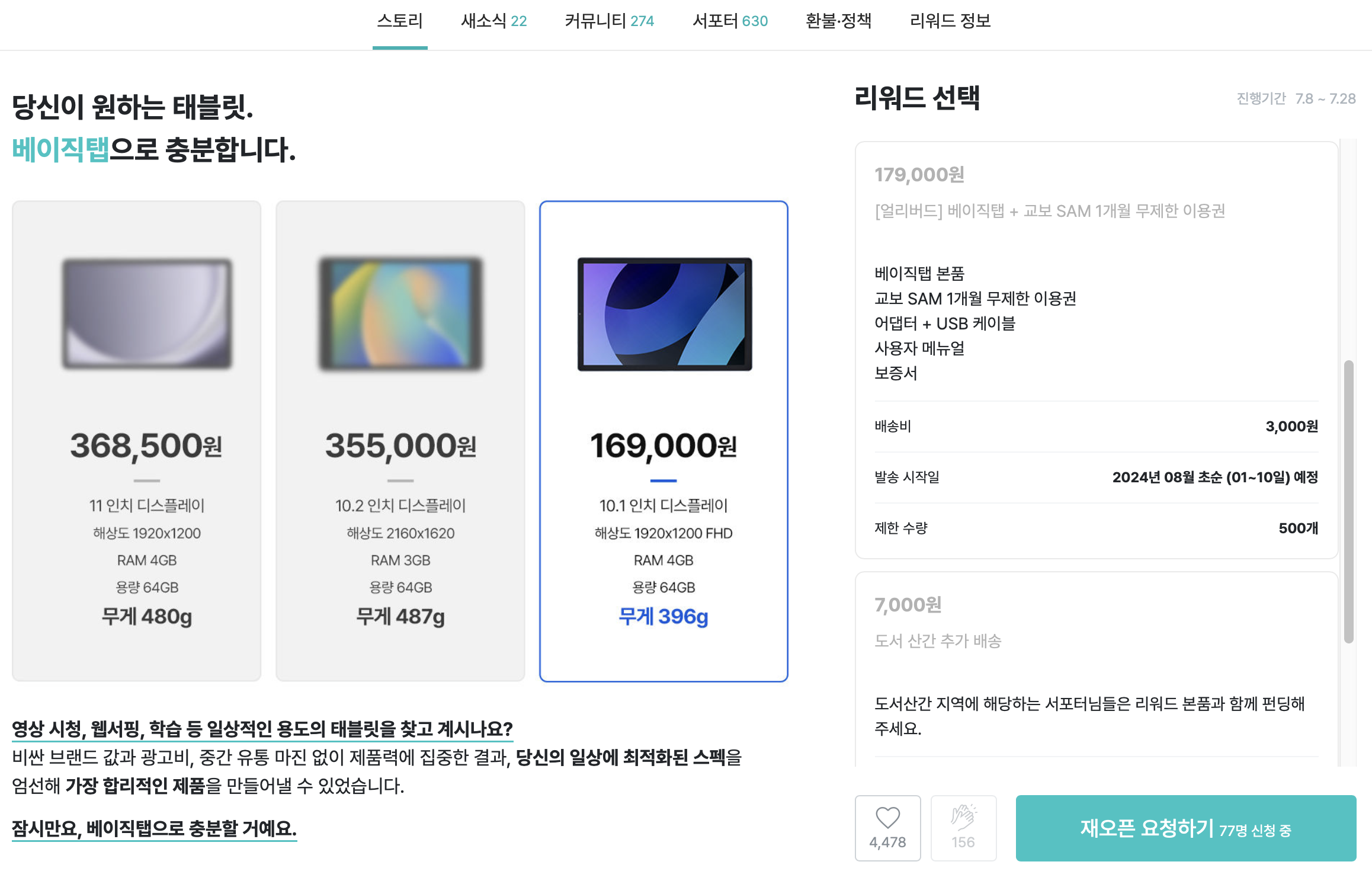1372x884 pixels.
Task: Open the 환불·정책 tab
Action: pyautogui.click(x=838, y=21)
